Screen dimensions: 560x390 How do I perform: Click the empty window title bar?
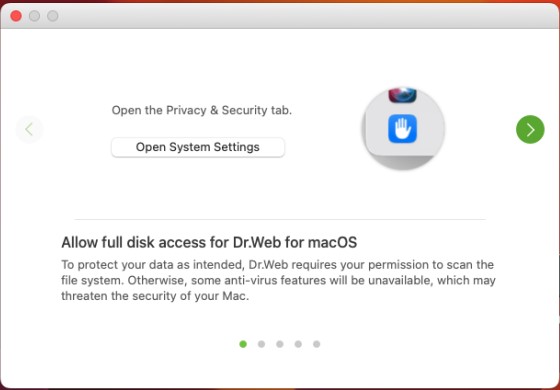[307, 16]
